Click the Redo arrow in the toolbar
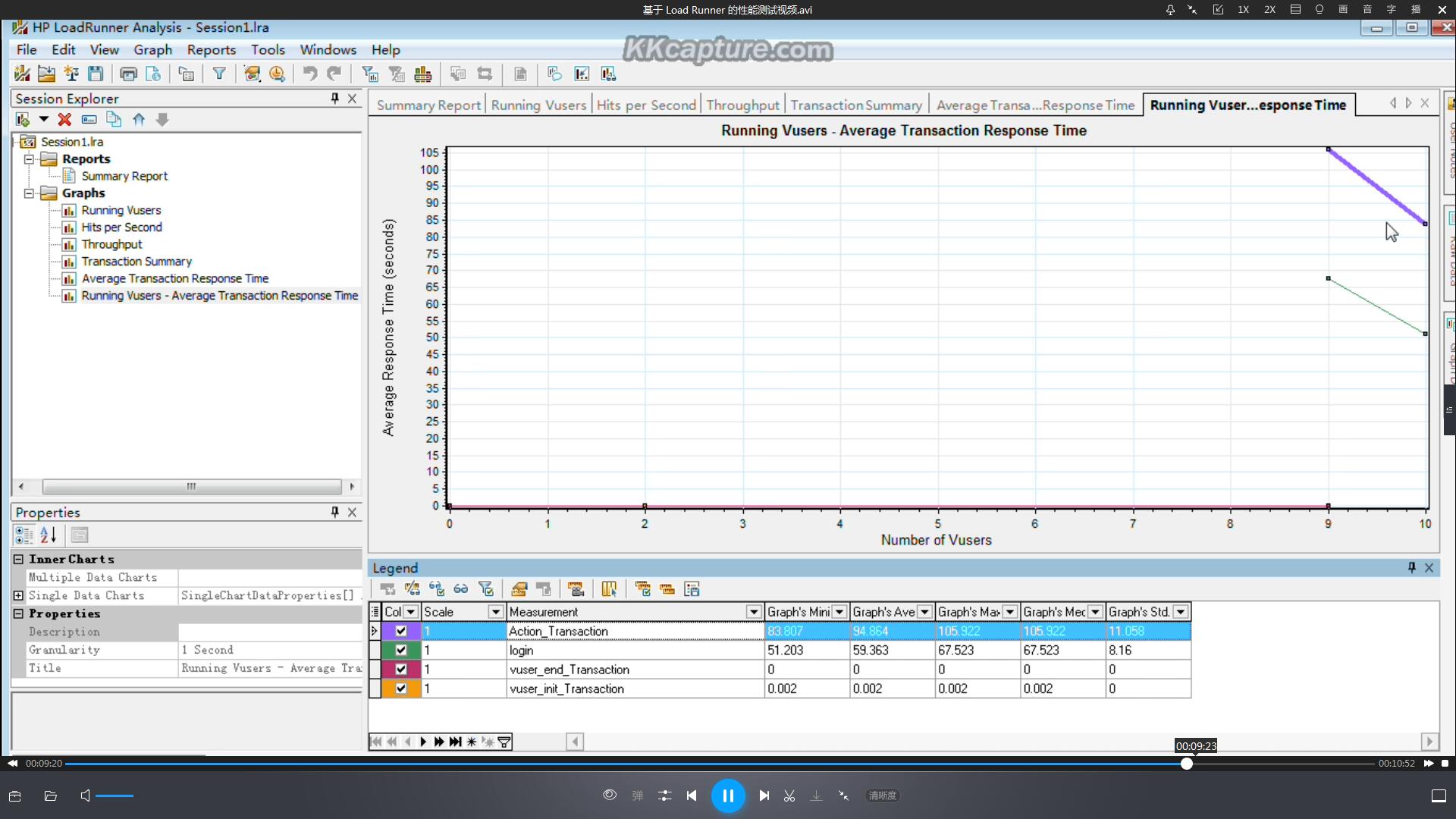 tap(334, 74)
